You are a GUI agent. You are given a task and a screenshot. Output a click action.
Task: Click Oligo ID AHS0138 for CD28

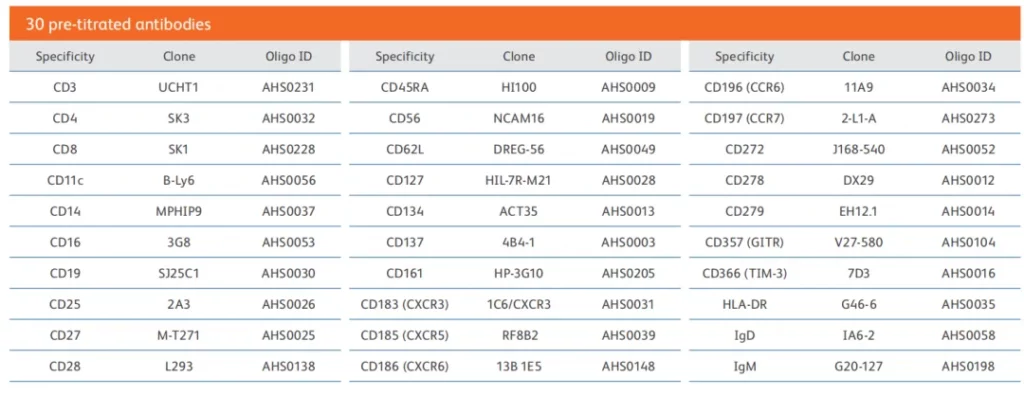(288, 366)
